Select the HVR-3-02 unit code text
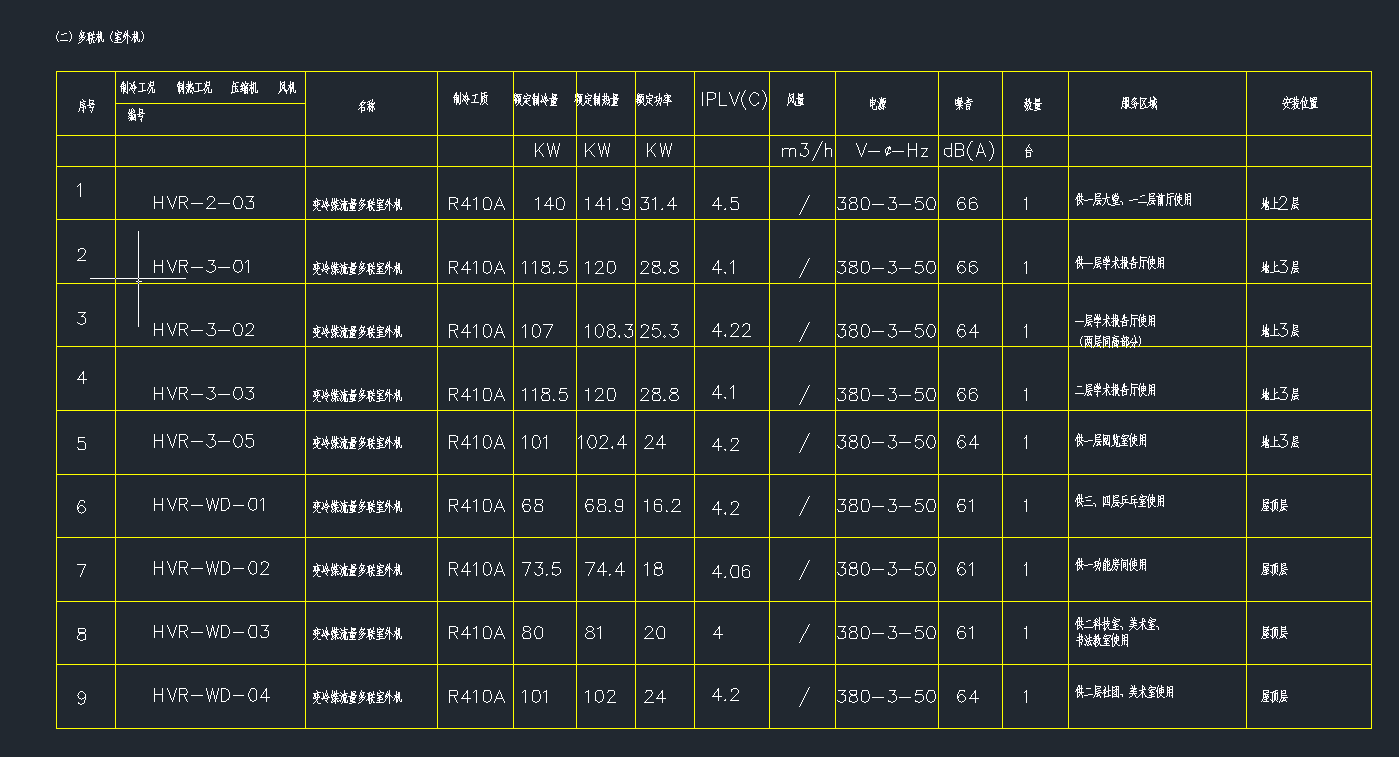Viewport: 1399px width, 757px height. tap(204, 330)
